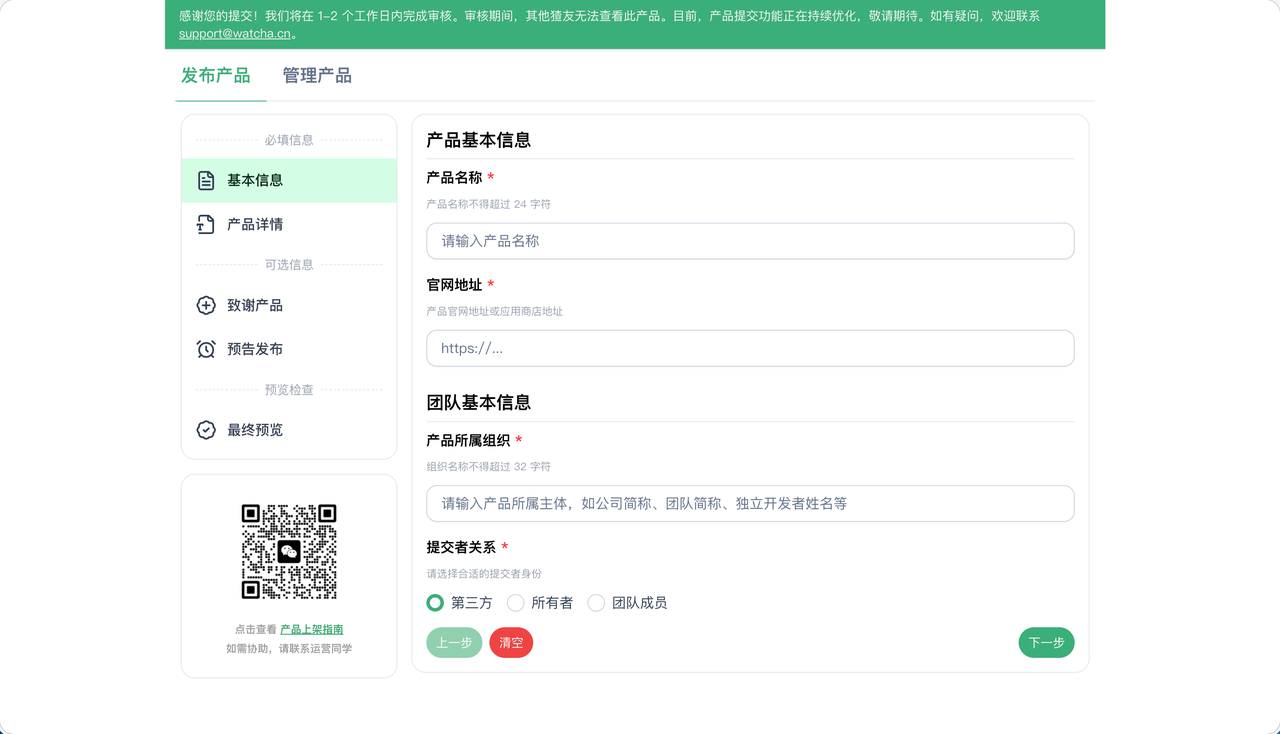Click the WeChat QR code image

(x=289, y=552)
